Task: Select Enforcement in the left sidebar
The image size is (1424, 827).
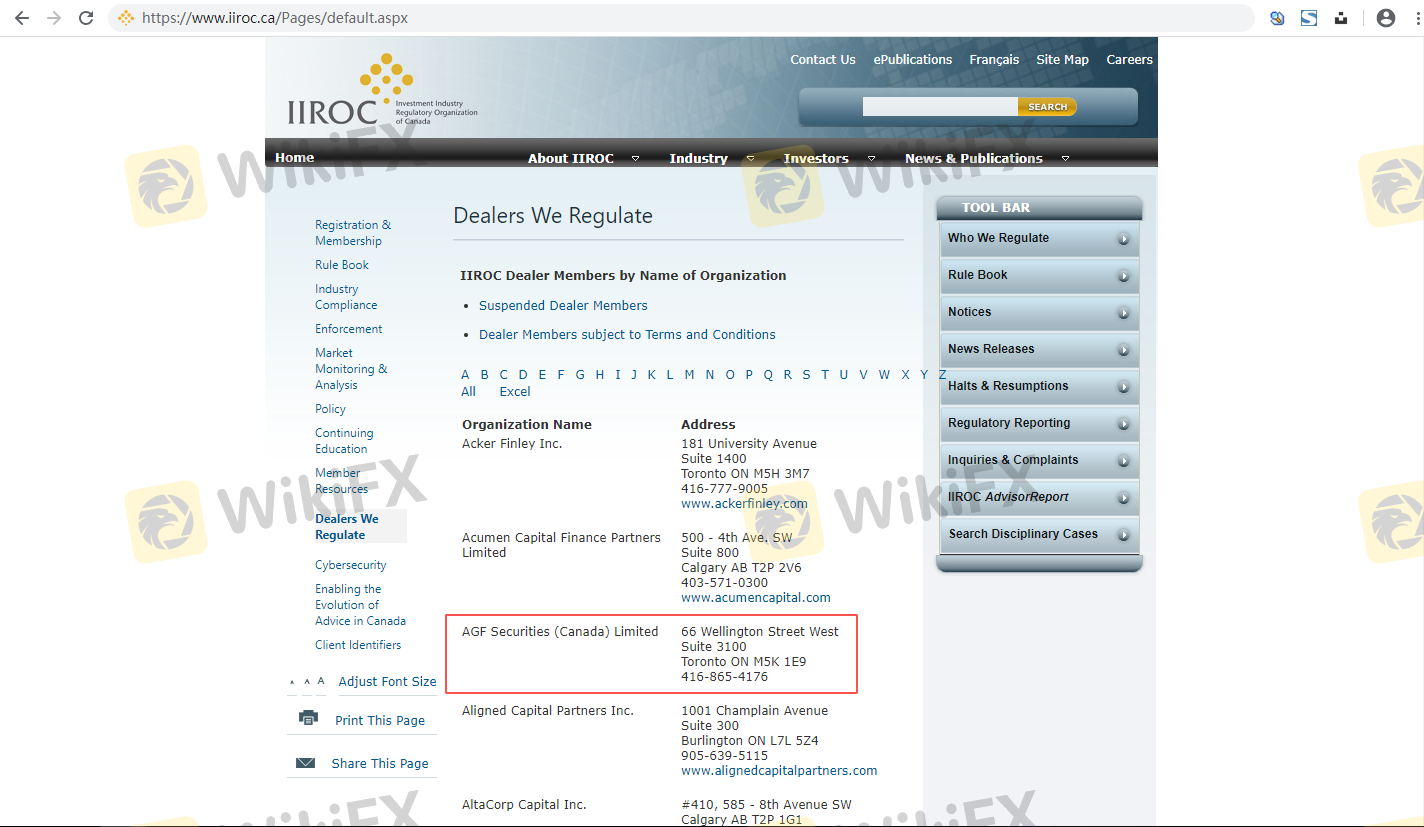Action: pos(348,329)
